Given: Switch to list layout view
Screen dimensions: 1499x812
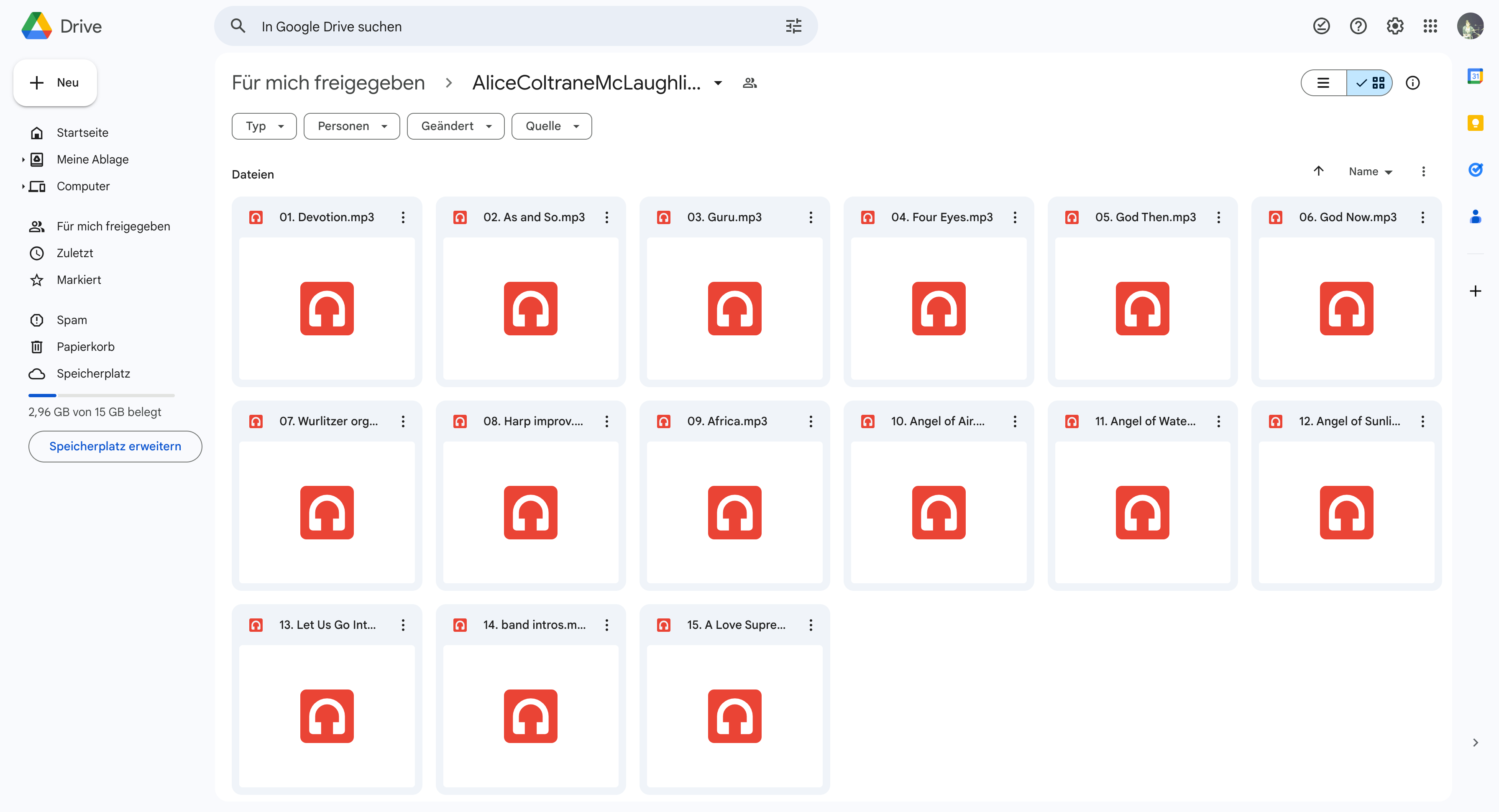Looking at the screenshot, I should (x=1323, y=83).
